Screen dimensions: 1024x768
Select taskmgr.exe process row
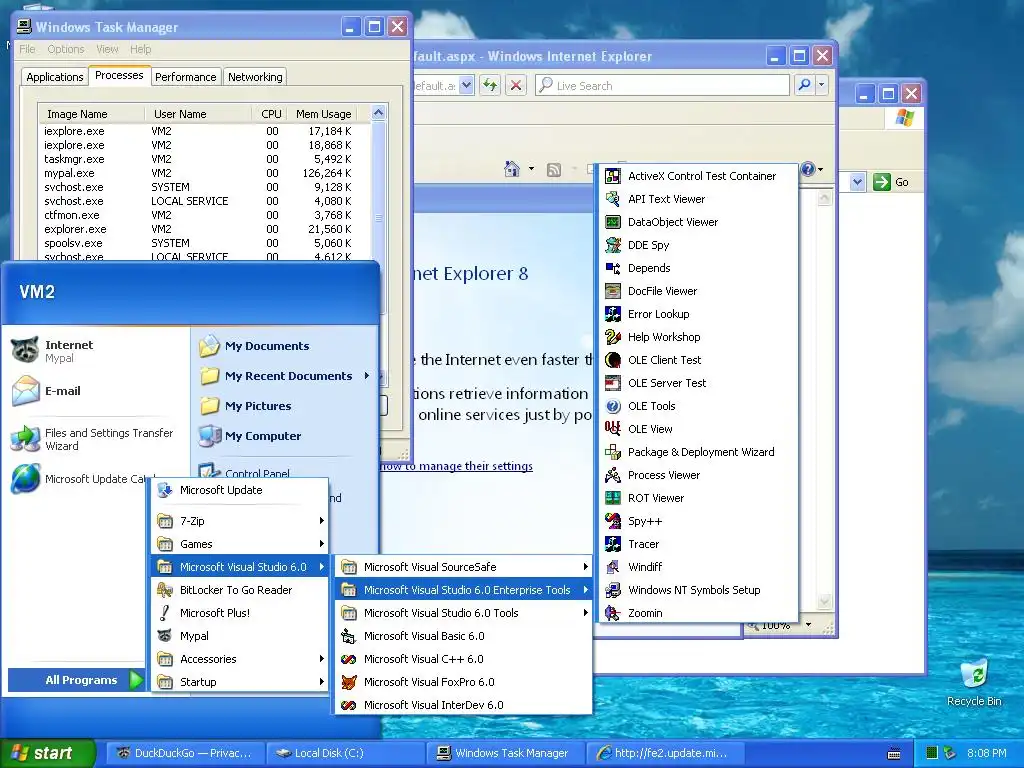click(204, 159)
